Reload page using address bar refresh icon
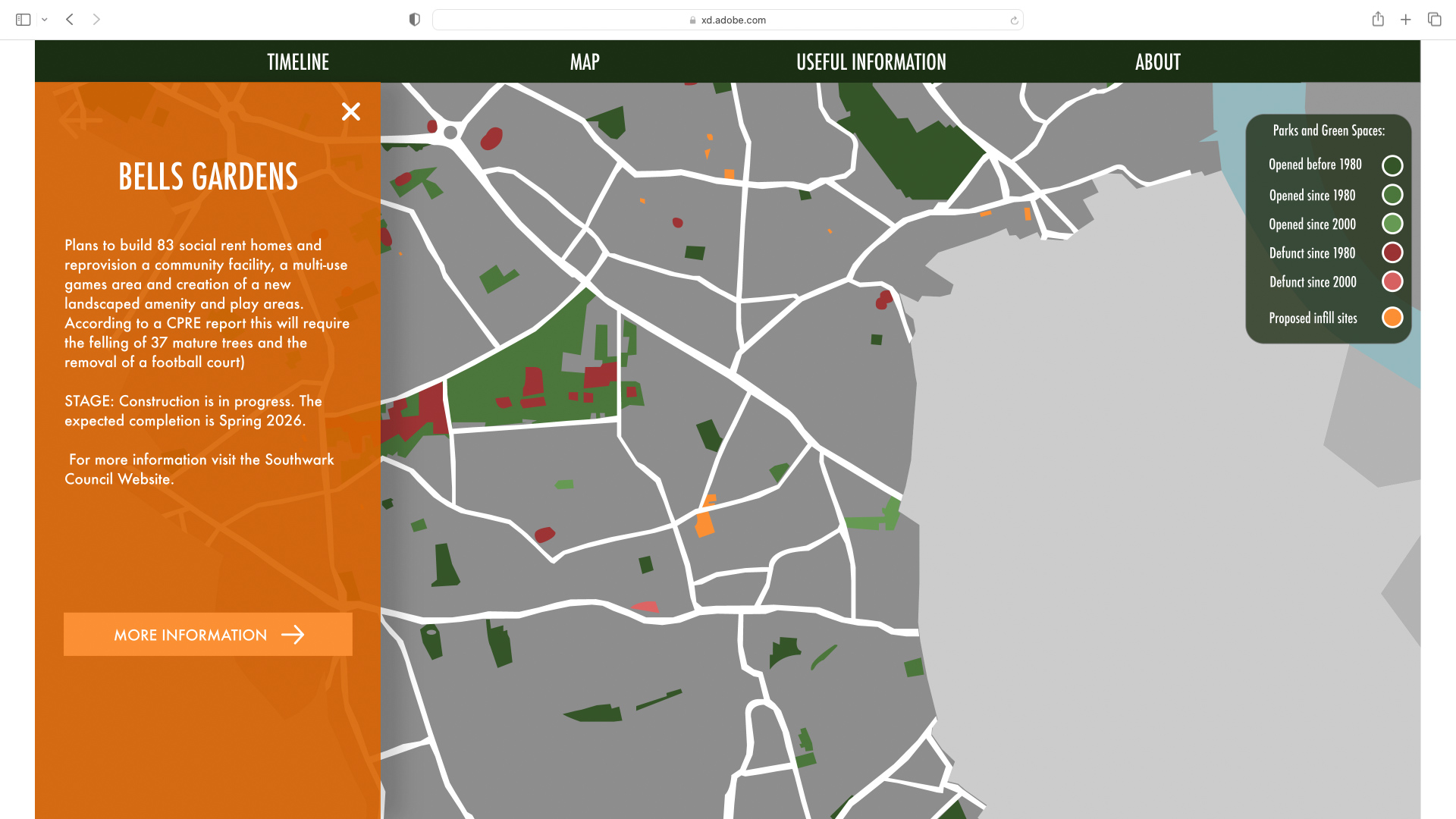 pos(1014,20)
